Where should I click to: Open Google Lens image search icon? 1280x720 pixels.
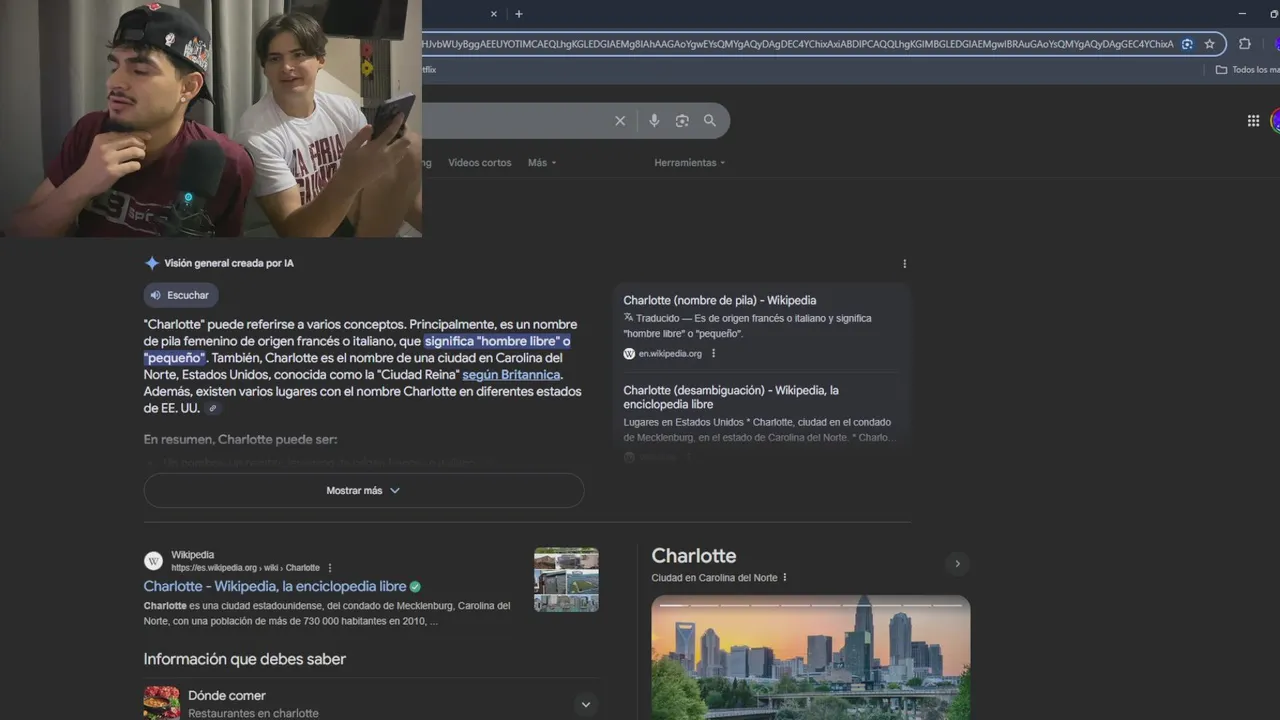point(682,121)
